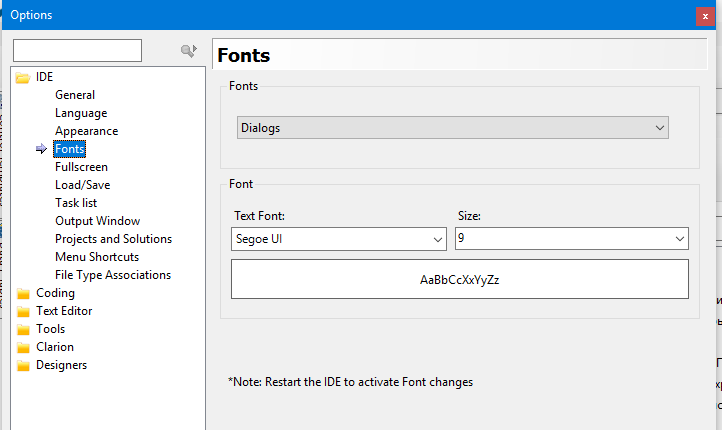Click the Designers folder icon
The image size is (722, 430).
click(22, 365)
